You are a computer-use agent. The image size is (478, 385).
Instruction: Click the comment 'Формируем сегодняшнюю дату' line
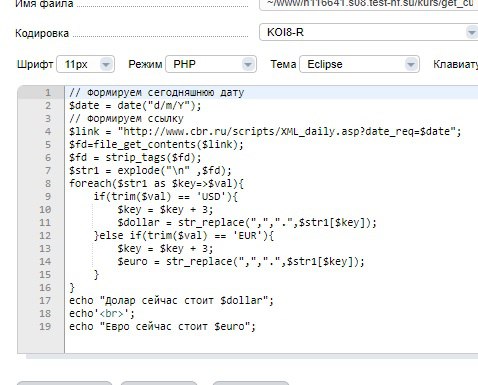pyautogui.click(x=157, y=92)
